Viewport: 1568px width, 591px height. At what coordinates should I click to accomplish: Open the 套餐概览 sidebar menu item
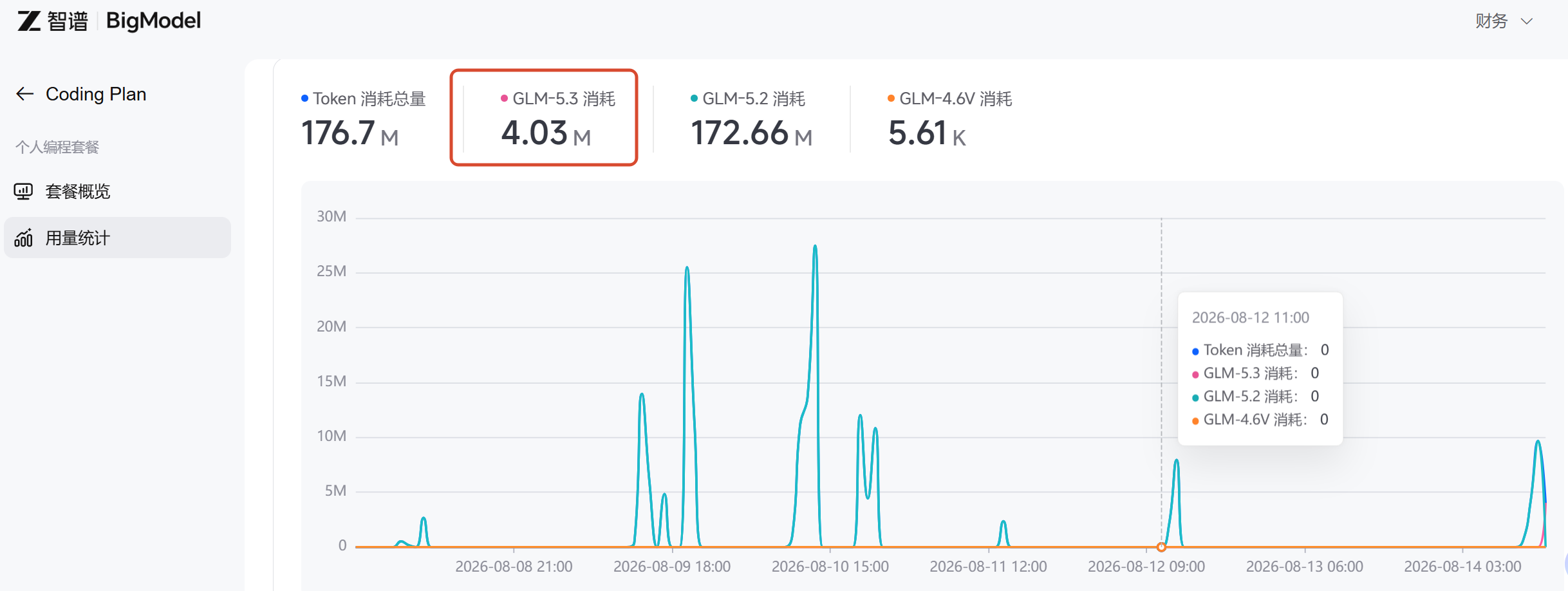tap(117, 191)
